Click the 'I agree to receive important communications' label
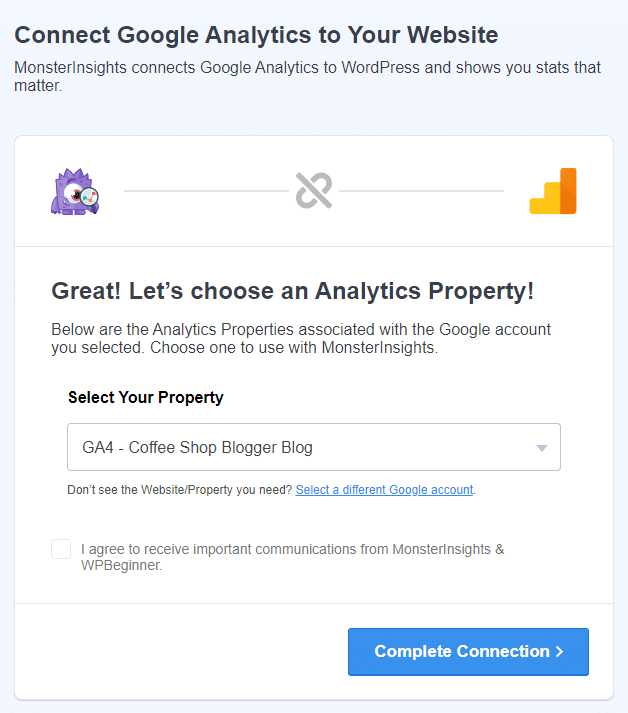This screenshot has width=628, height=713. (292, 557)
